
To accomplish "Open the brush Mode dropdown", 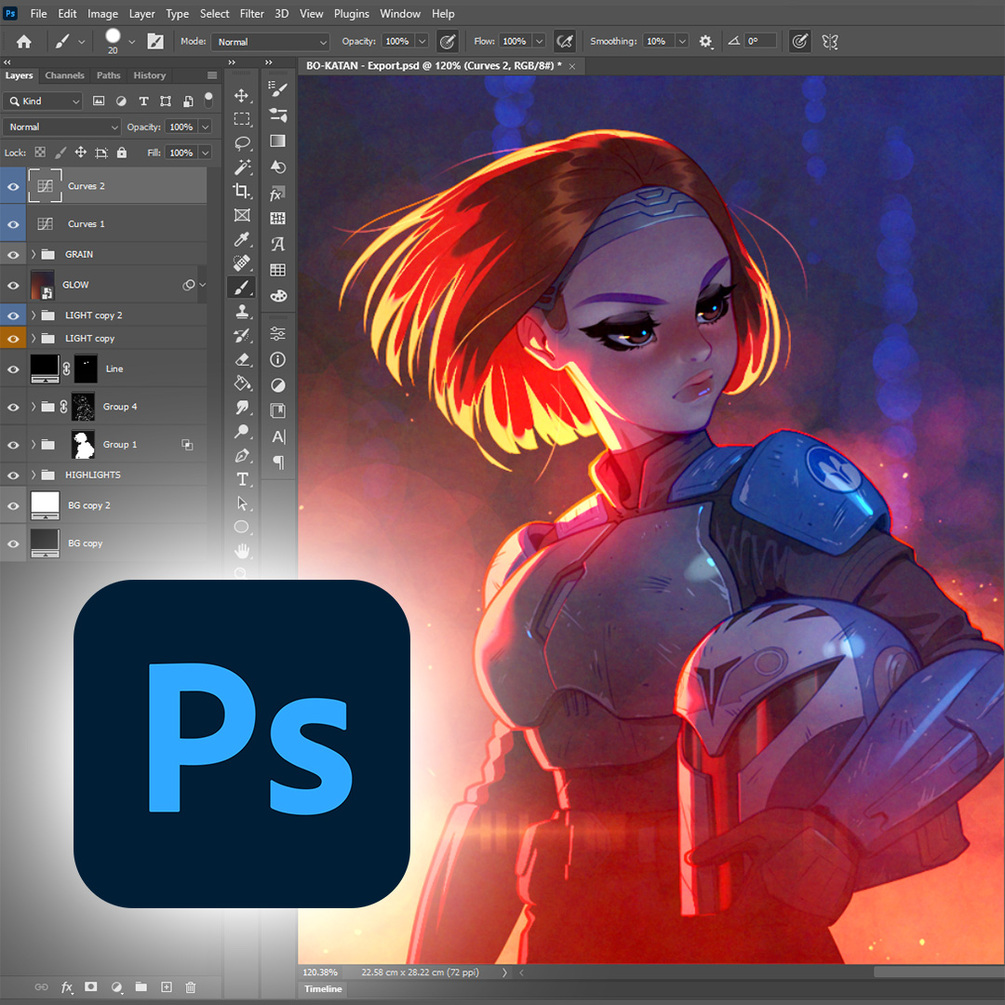I will pyautogui.click(x=270, y=42).
